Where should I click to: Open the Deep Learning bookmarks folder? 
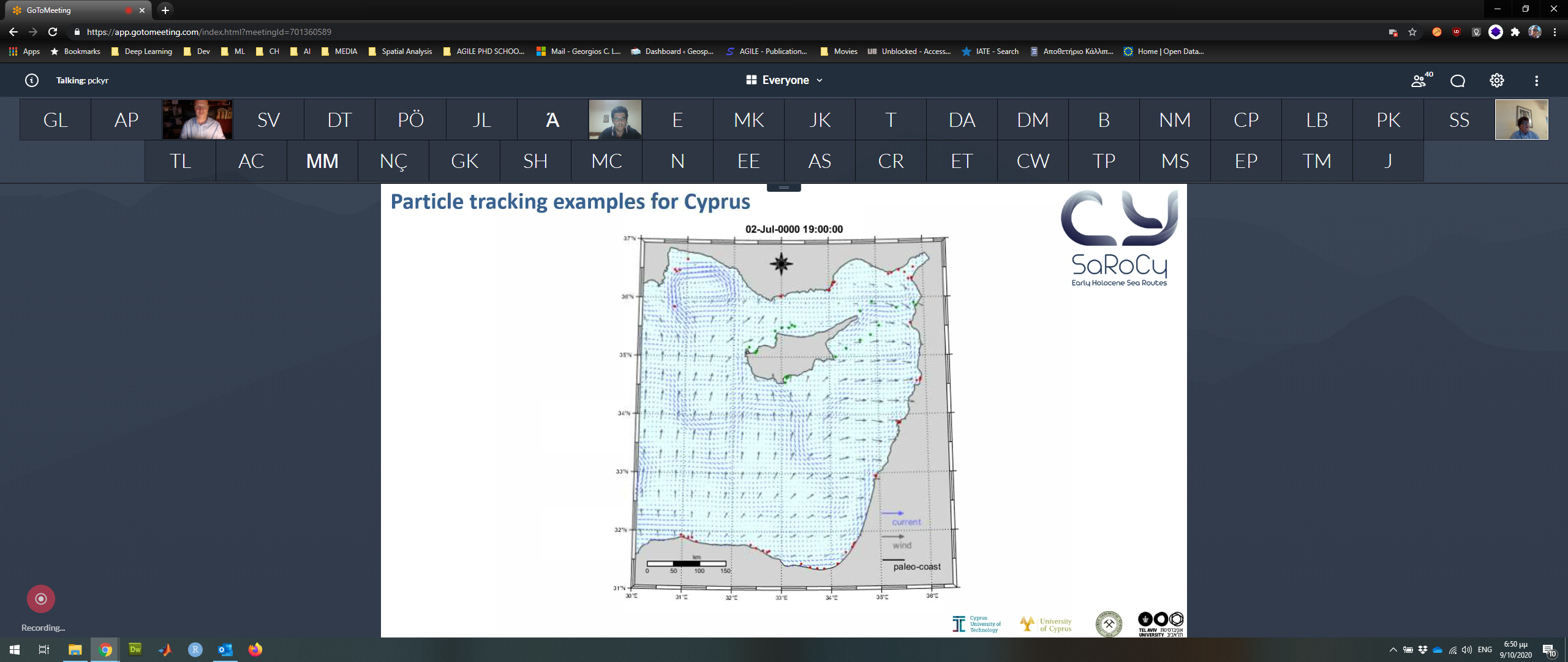coord(141,51)
